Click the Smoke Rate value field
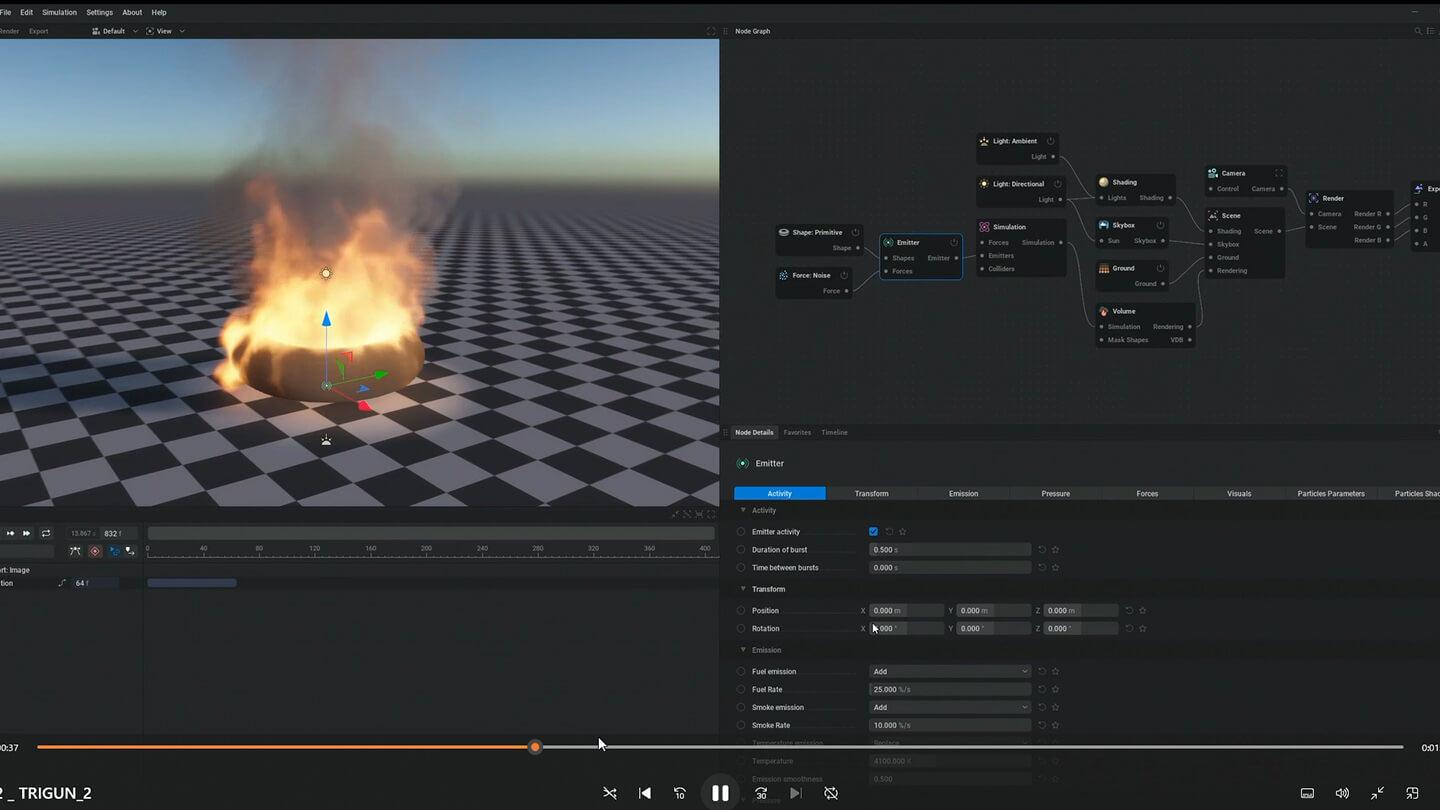 (950, 726)
